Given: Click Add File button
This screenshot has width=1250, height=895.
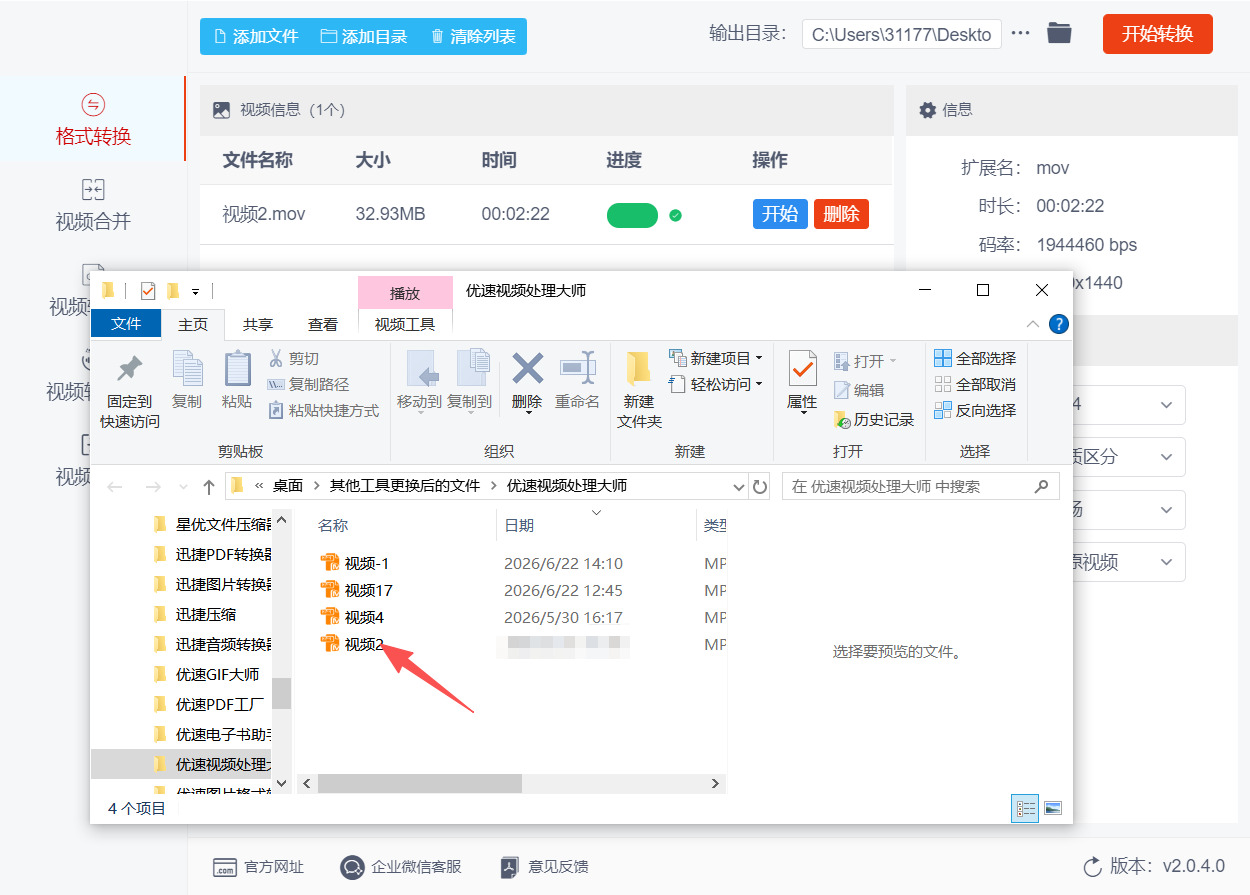Looking at the screenshot, I should pos(256,36).
